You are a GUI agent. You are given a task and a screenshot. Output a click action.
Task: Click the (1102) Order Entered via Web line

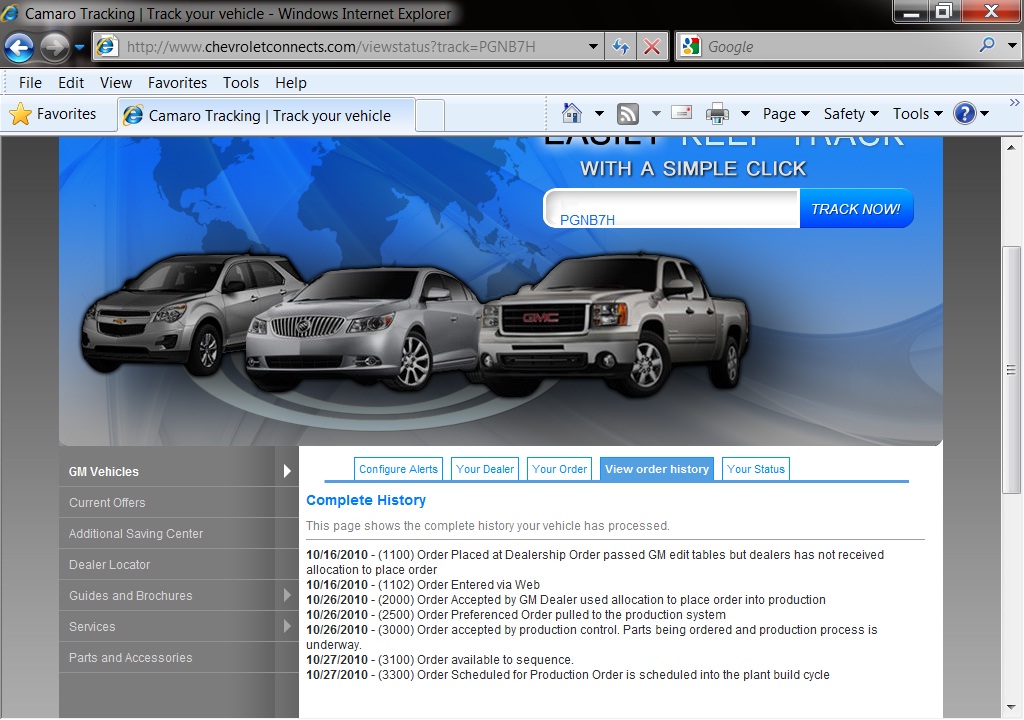pos(423,585)
